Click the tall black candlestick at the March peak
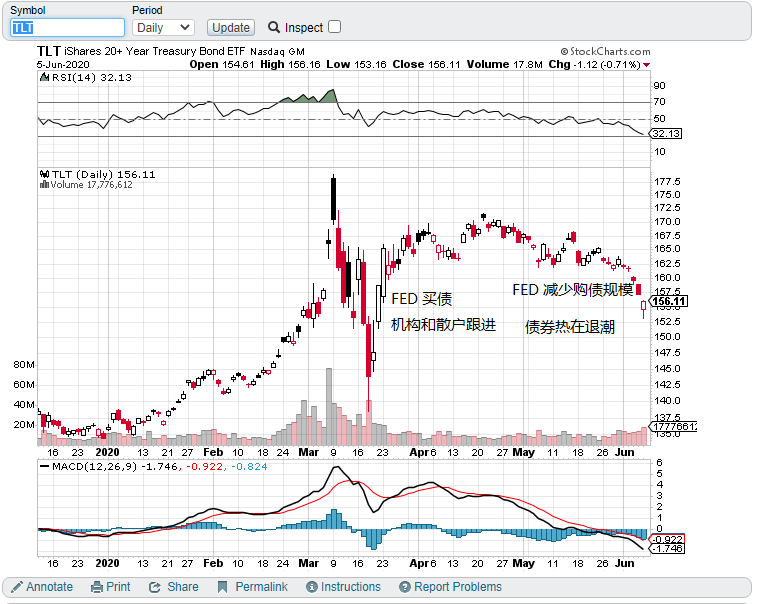This screenshot has width=760, height=604. 333,199
